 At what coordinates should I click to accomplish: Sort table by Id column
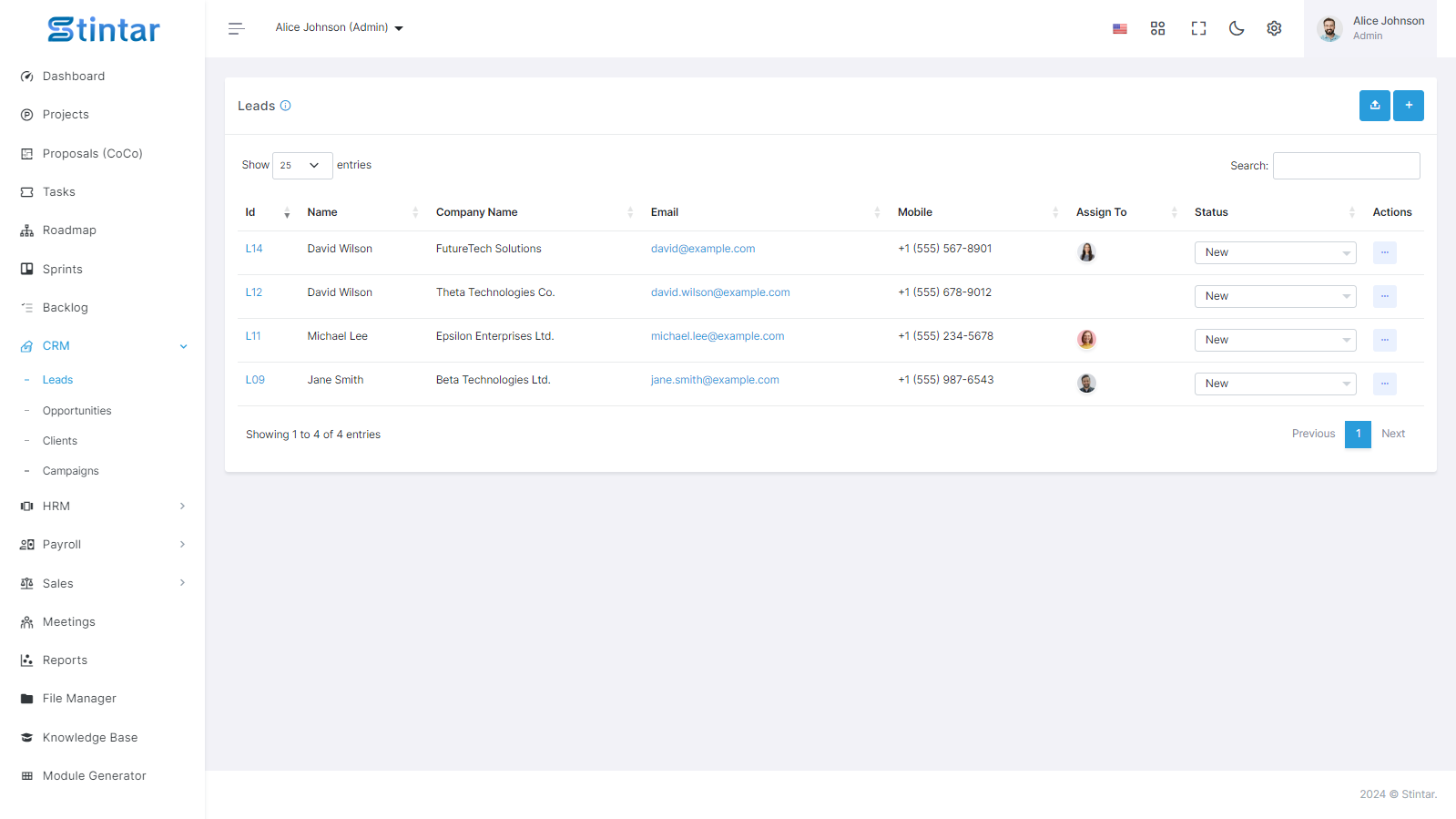[x=268, y=212]
